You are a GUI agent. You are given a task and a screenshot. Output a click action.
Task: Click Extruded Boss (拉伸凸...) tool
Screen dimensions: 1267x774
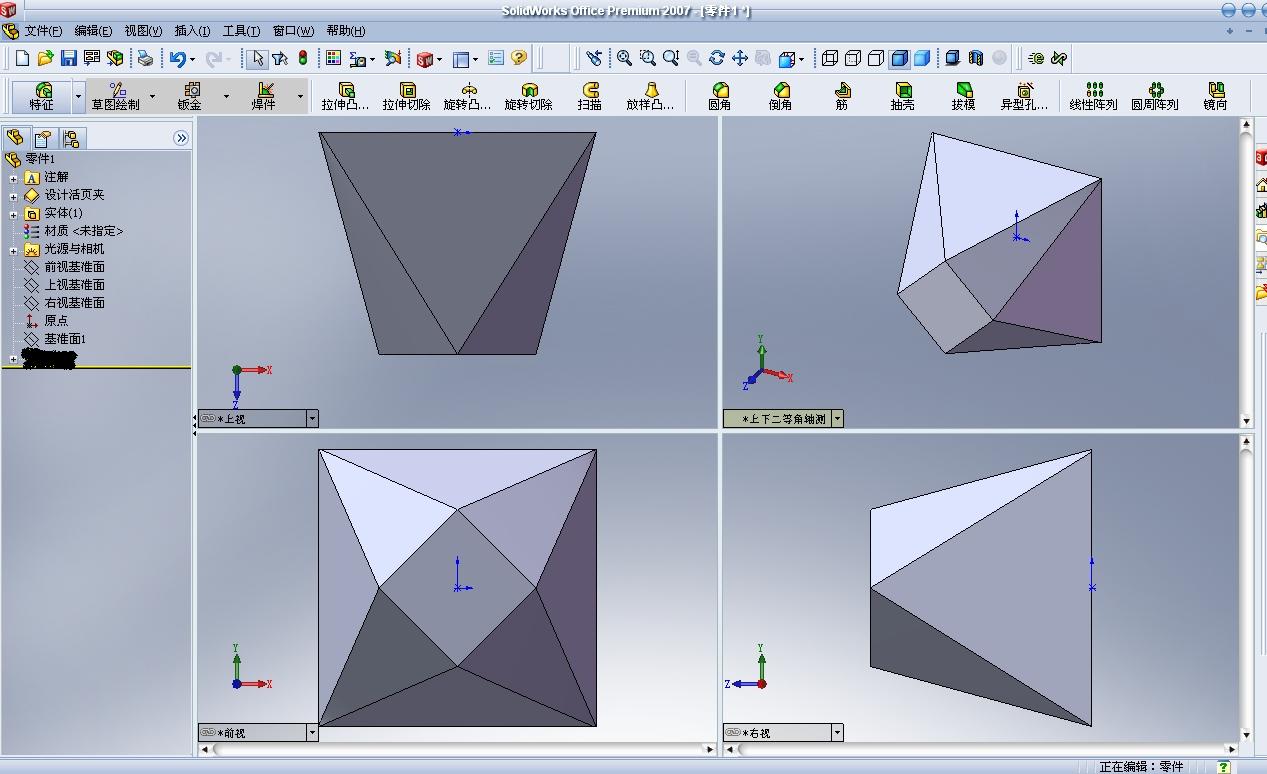(x=345, y=97)
